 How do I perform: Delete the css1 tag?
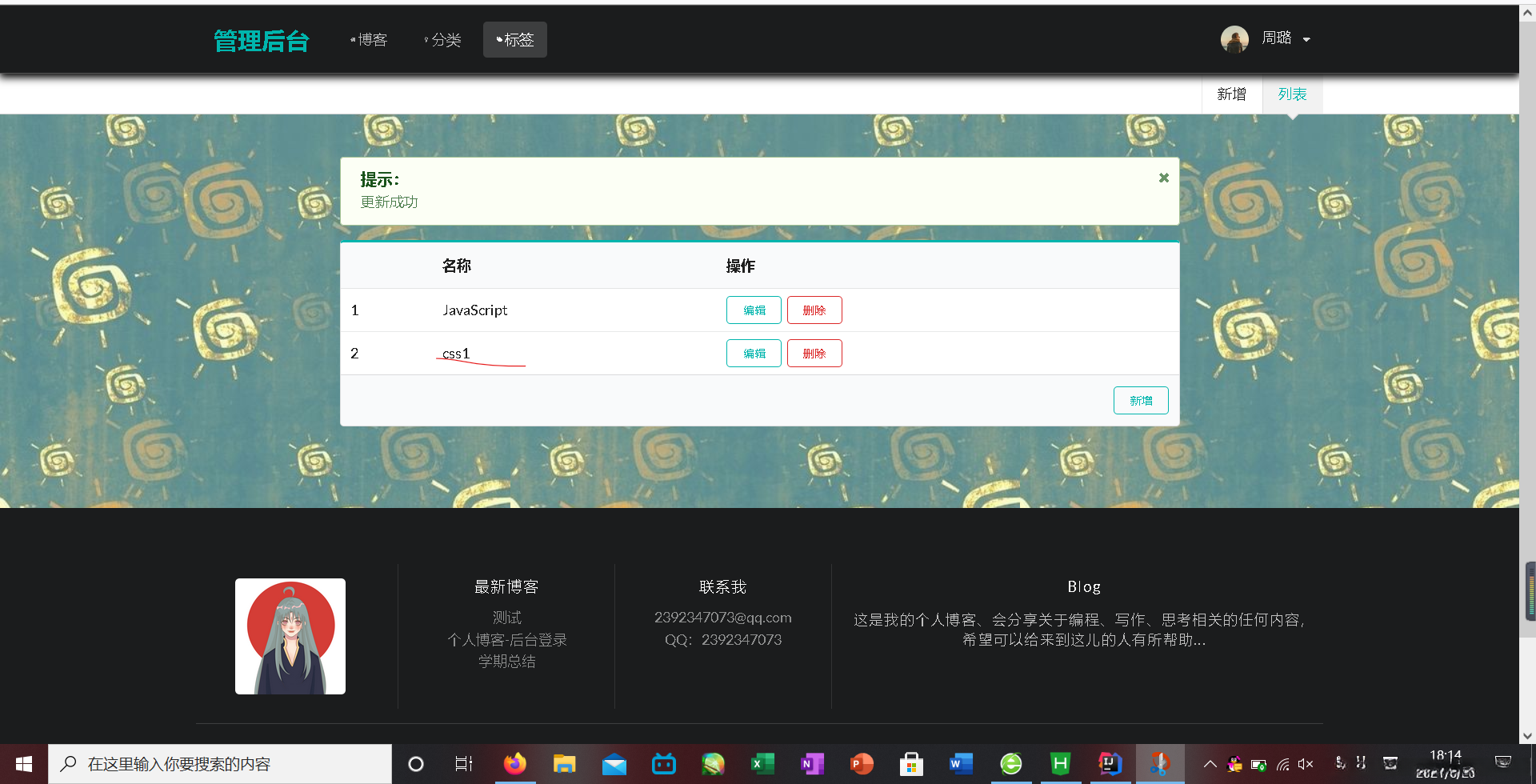pos(814,353)
